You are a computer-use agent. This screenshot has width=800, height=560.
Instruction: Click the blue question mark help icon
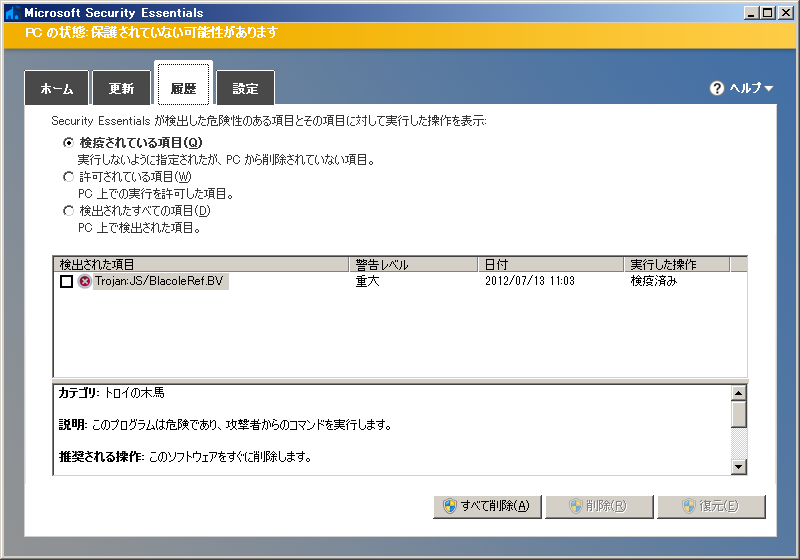[716, 88]
